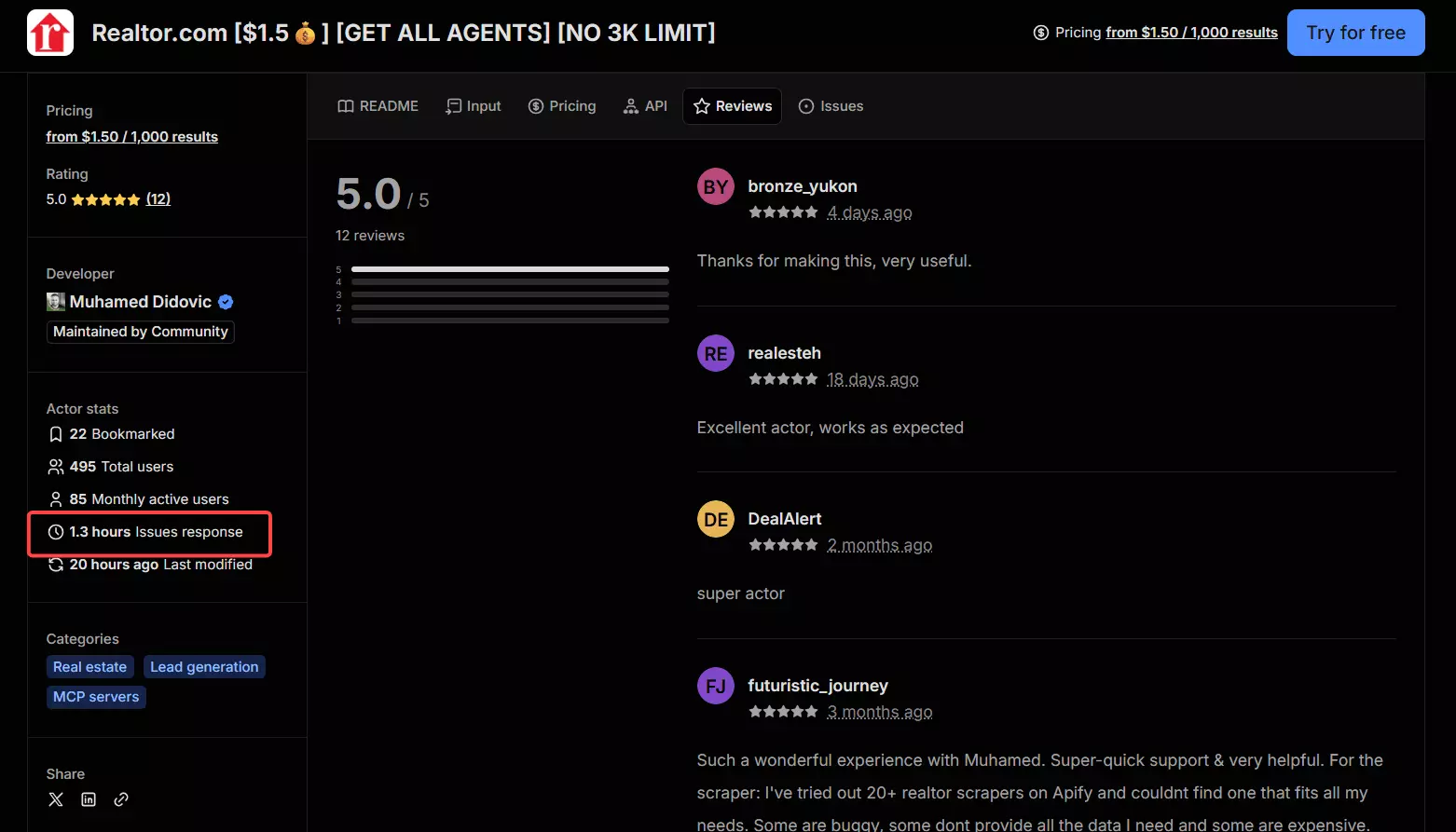This screenshot has width=1456, height=832.
Task: Open the README tab
Action: click(378, 106)
